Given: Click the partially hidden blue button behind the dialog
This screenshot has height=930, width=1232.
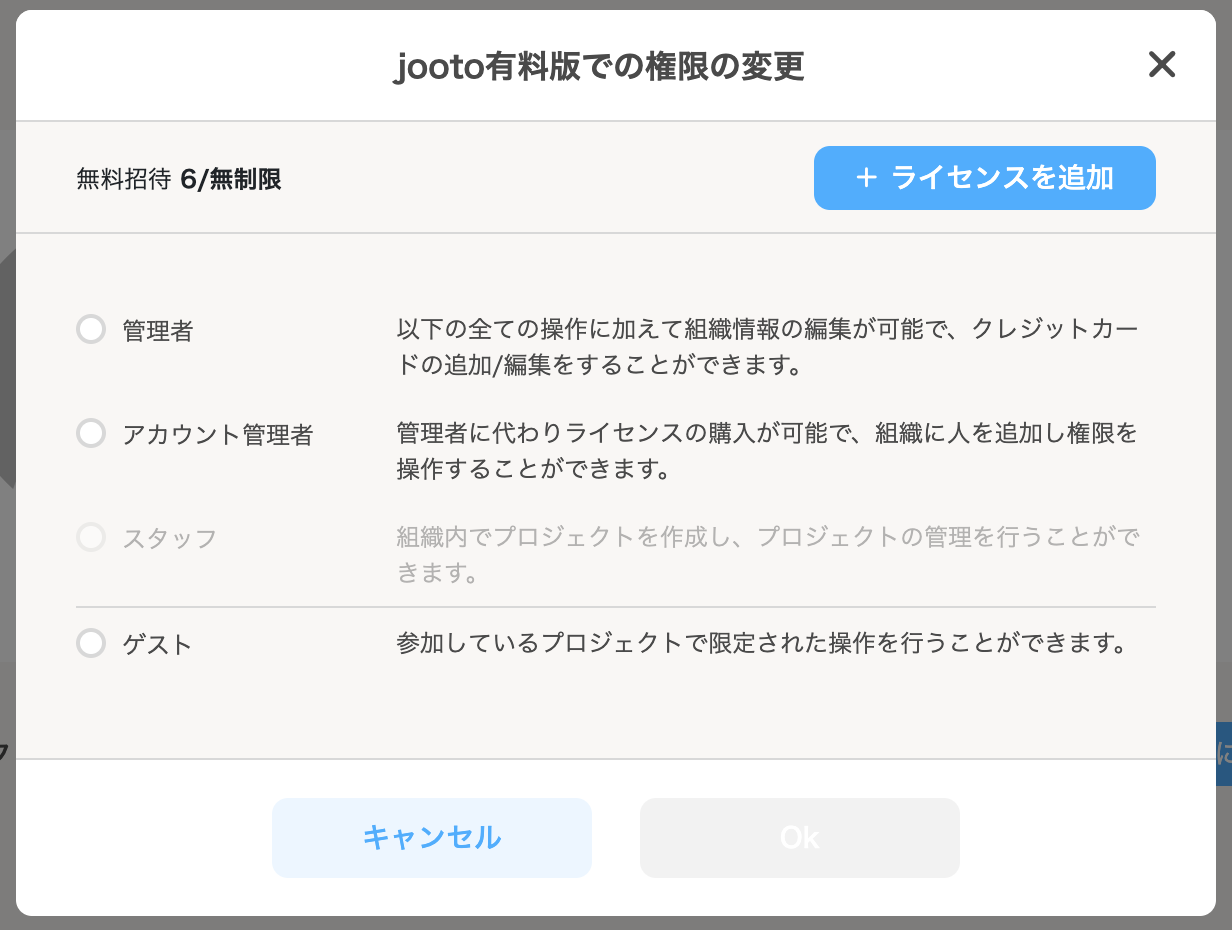Looking at the screenshot, I should coord(1224,754).
